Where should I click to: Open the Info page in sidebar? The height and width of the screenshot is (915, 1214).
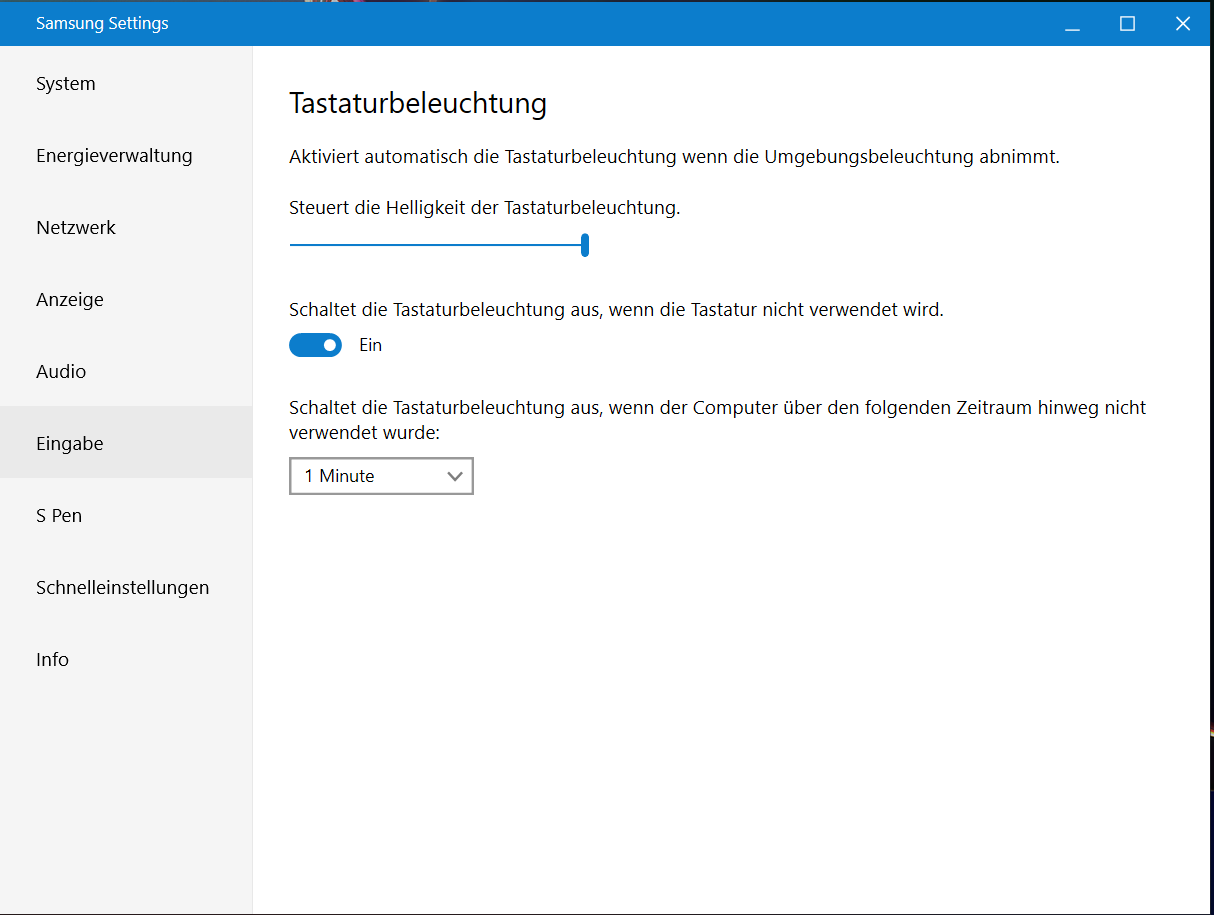pos(52,660)
